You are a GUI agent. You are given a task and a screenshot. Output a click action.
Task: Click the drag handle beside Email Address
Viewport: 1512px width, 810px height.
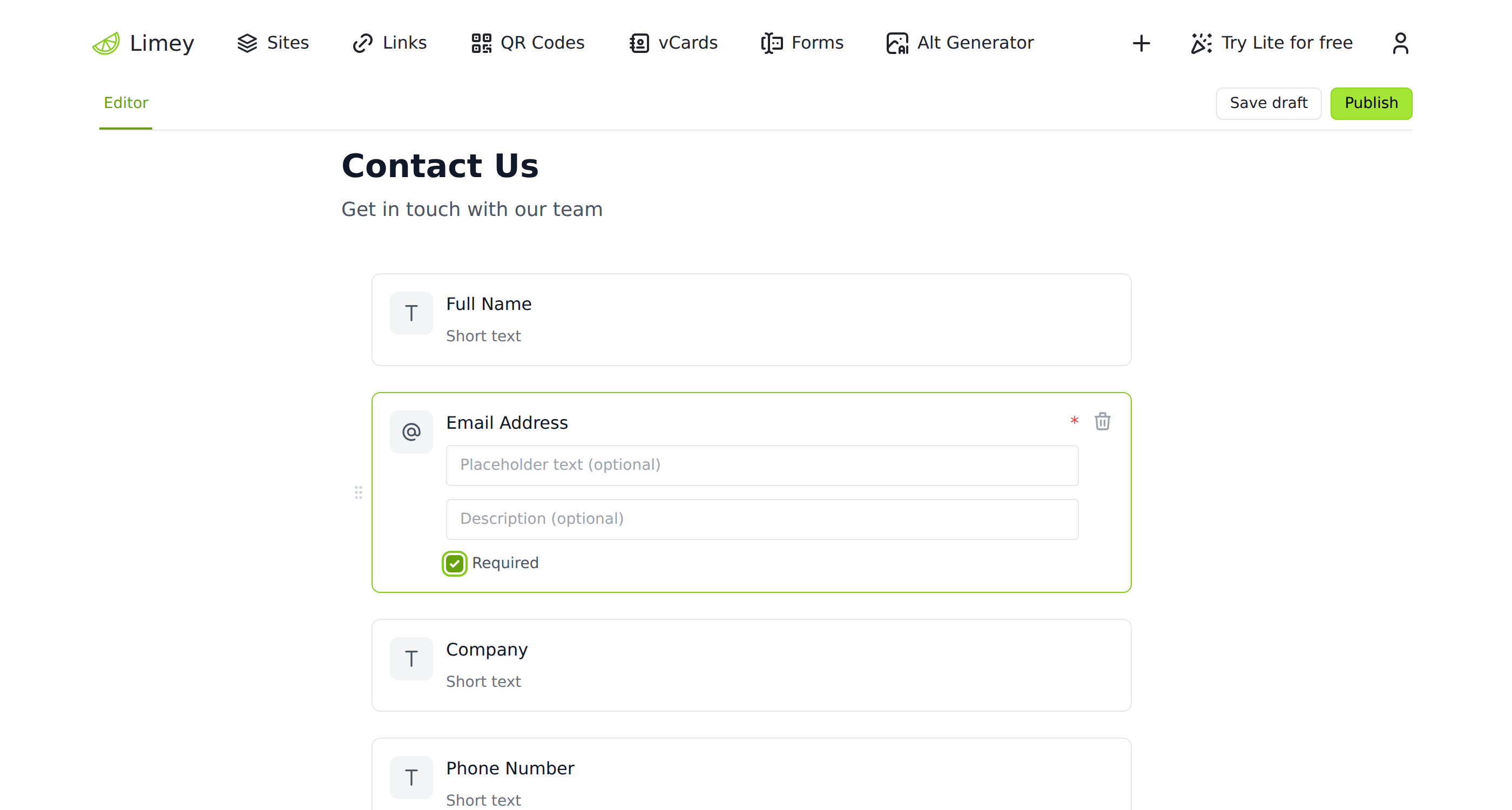[x=359, y=492]
